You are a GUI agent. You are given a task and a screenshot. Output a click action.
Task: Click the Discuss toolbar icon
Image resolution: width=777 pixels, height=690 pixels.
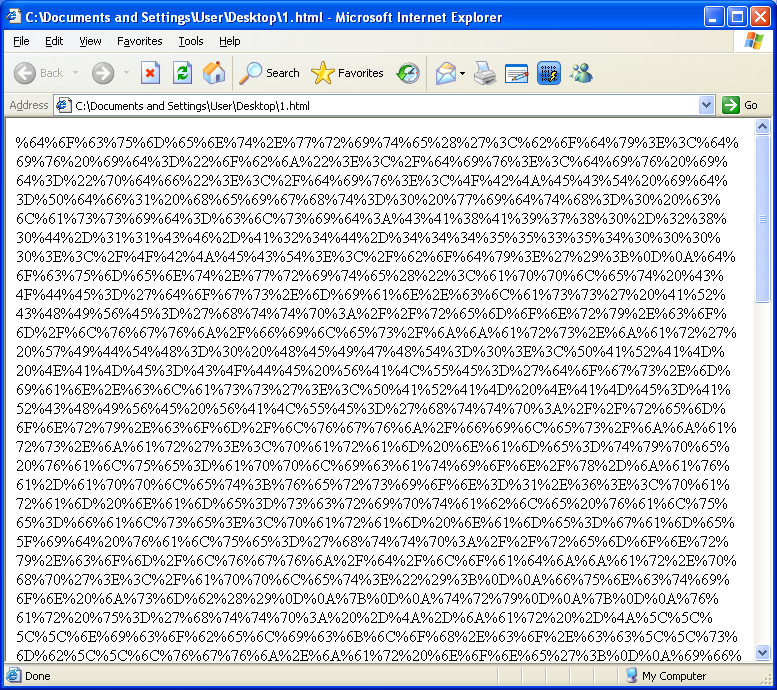point(549,73)
